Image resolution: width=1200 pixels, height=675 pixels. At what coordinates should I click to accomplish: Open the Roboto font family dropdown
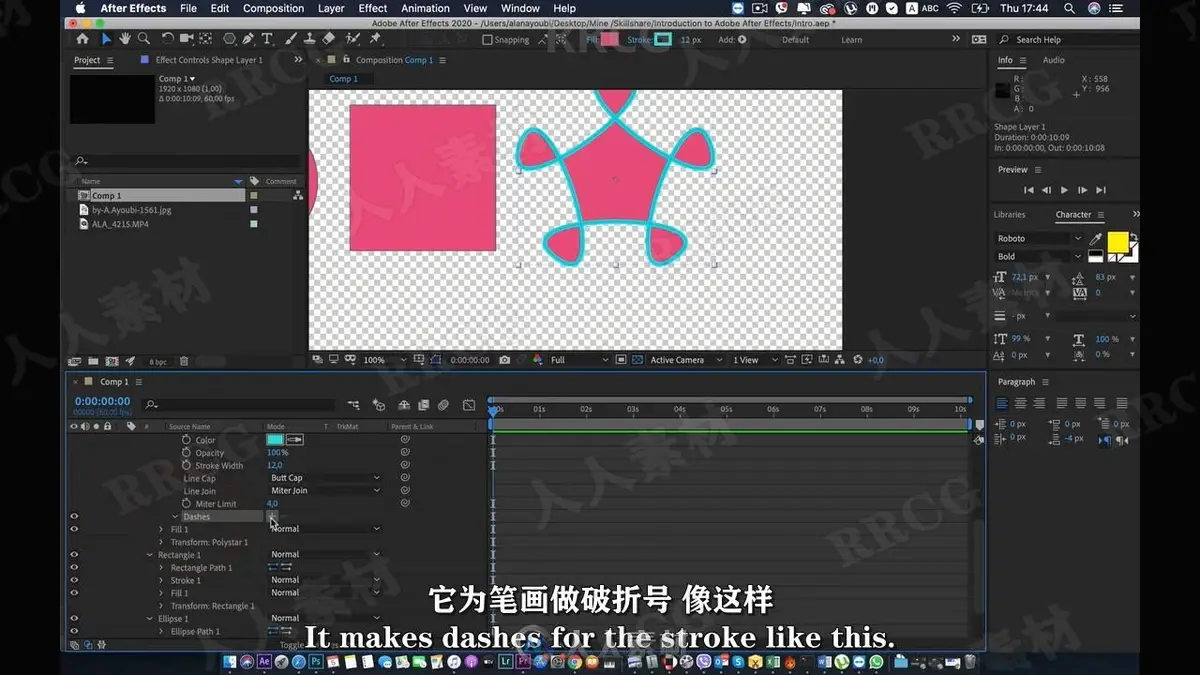pos(1039,239)
